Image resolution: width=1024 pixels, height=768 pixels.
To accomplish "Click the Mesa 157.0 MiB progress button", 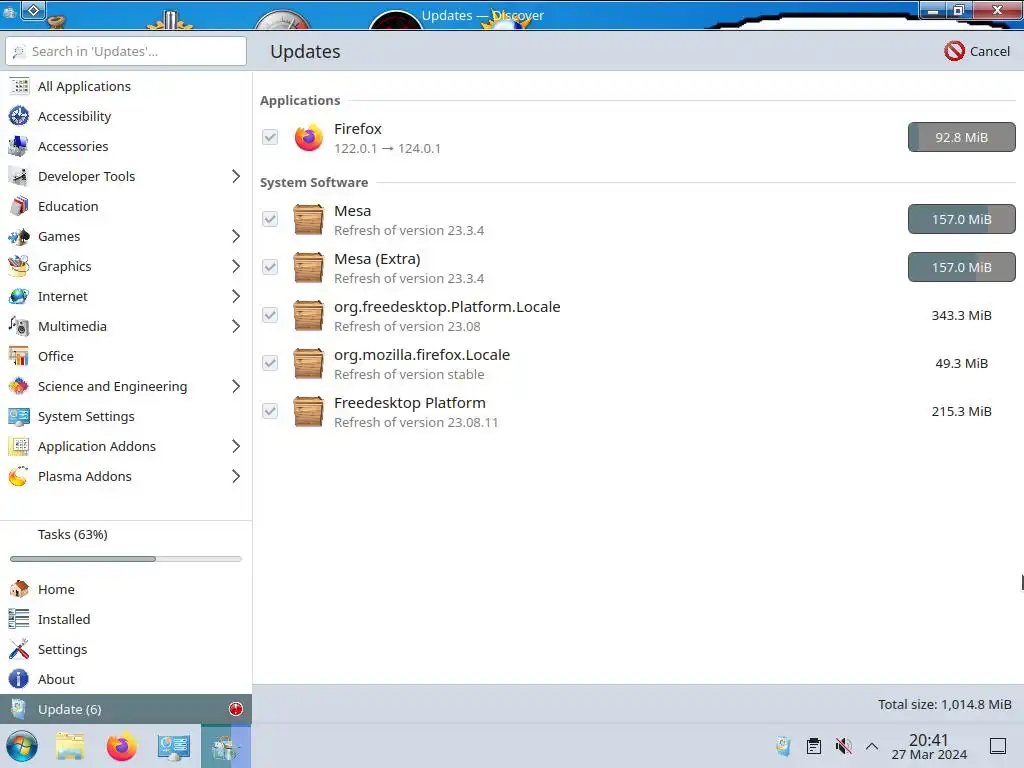I will [x=961, y=219].
